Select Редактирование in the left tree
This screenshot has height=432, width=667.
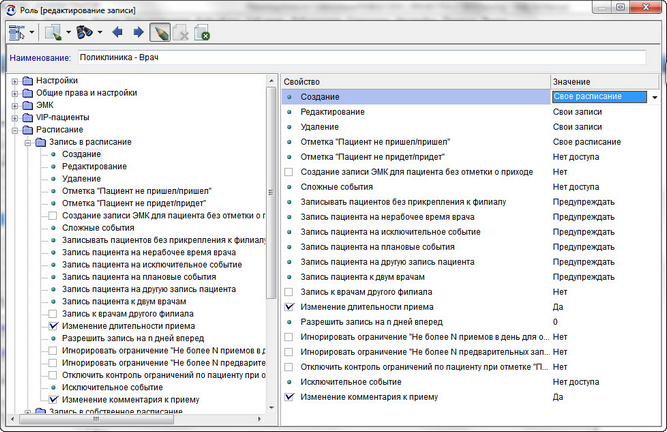pos(94,167)
